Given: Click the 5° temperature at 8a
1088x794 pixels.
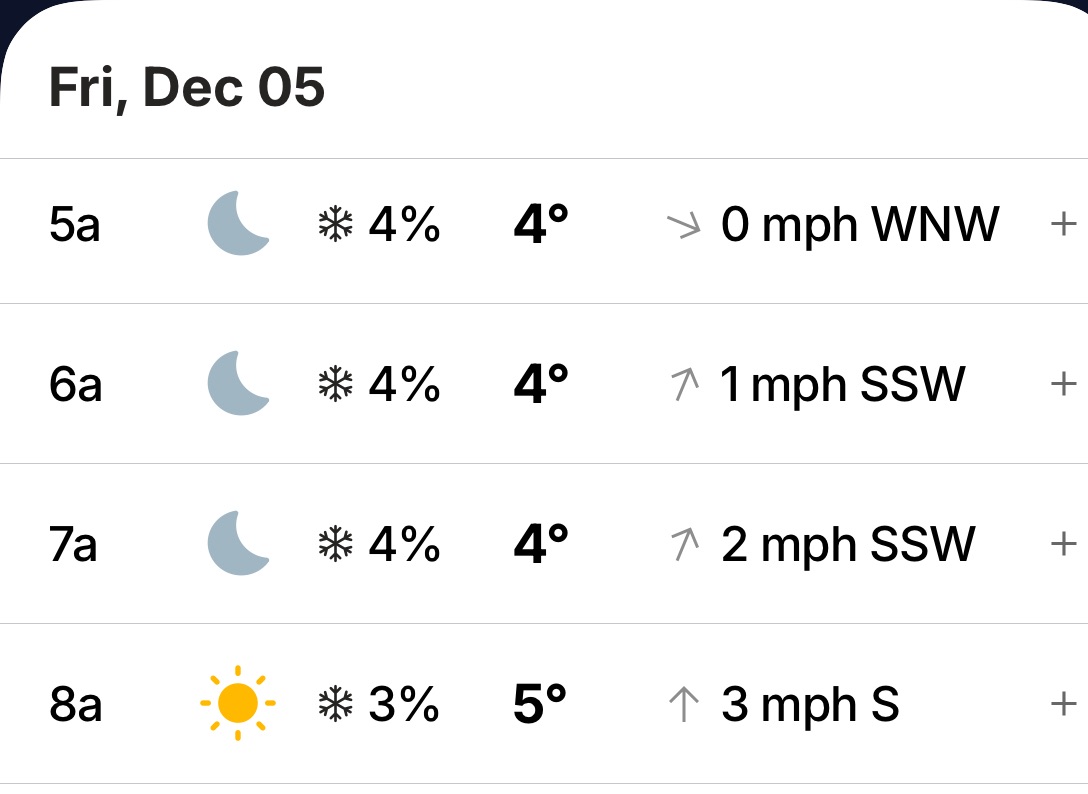Looking at the screenshot, I should click(x=540, y=705).
